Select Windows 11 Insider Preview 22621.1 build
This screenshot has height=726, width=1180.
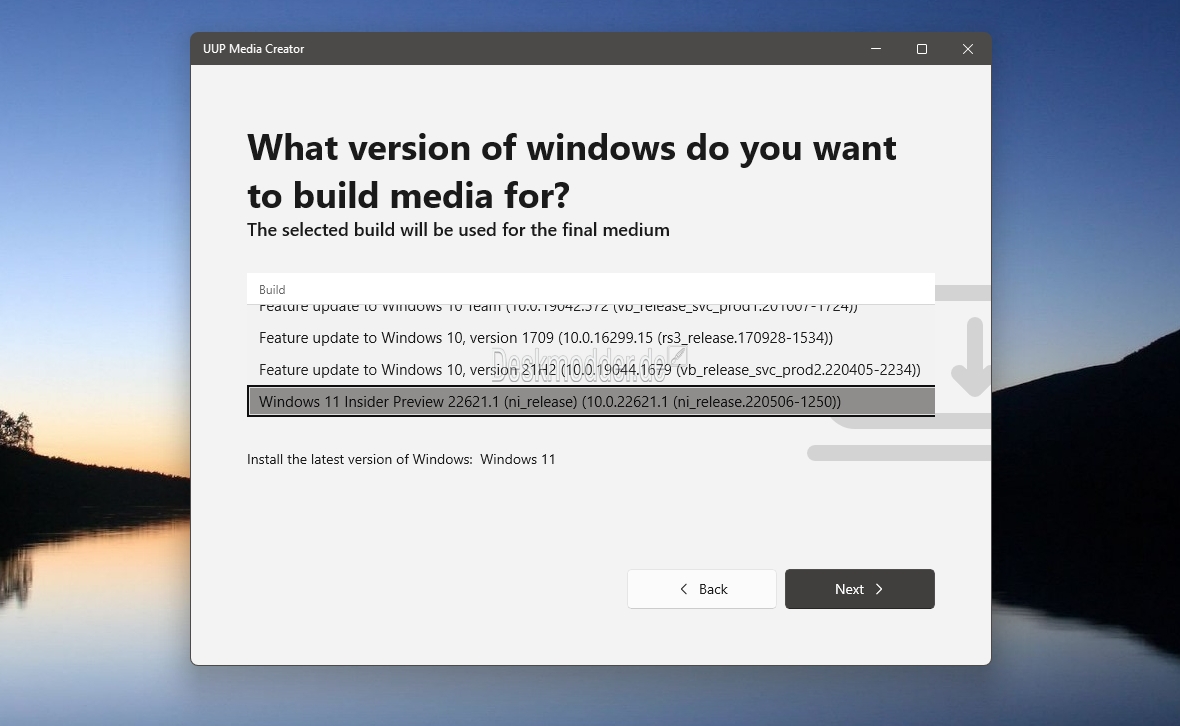coord(591,401)
